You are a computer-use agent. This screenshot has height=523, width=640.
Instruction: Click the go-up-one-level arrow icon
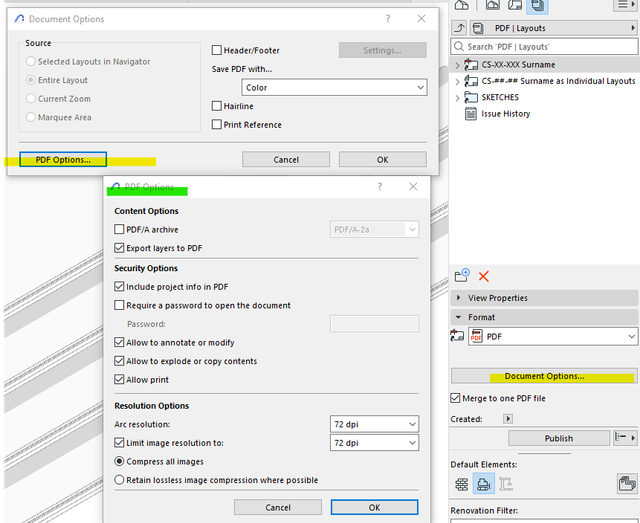pos(460,28)
